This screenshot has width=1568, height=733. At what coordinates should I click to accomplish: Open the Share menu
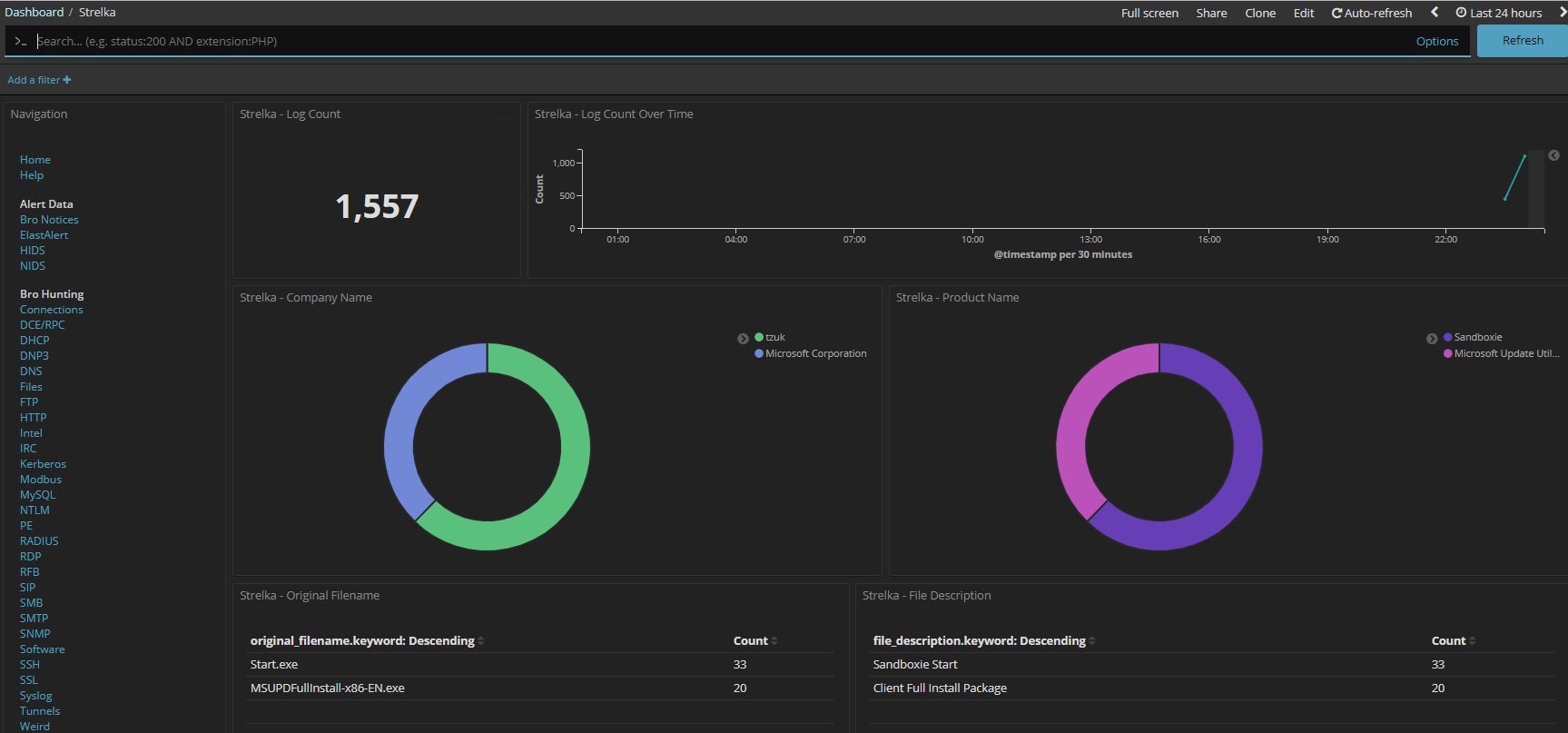[1211, 13]
